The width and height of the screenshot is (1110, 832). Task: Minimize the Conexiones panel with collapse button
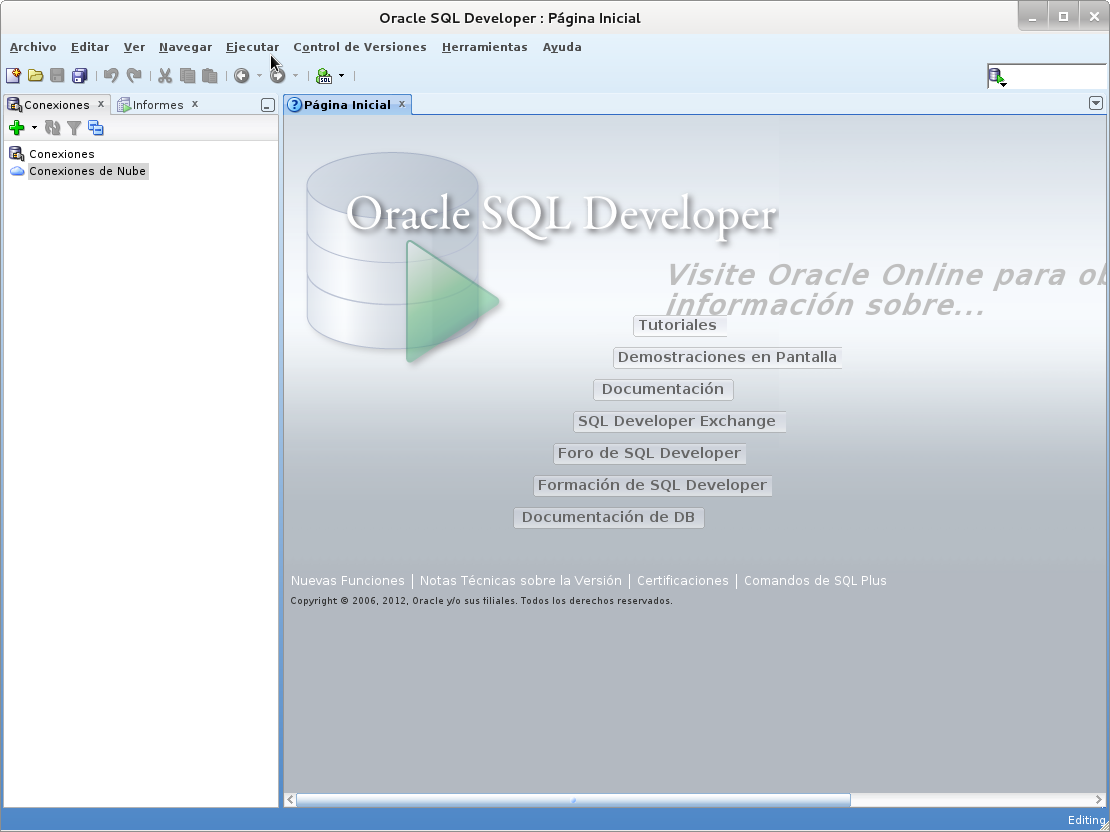(x=267, y=104)
